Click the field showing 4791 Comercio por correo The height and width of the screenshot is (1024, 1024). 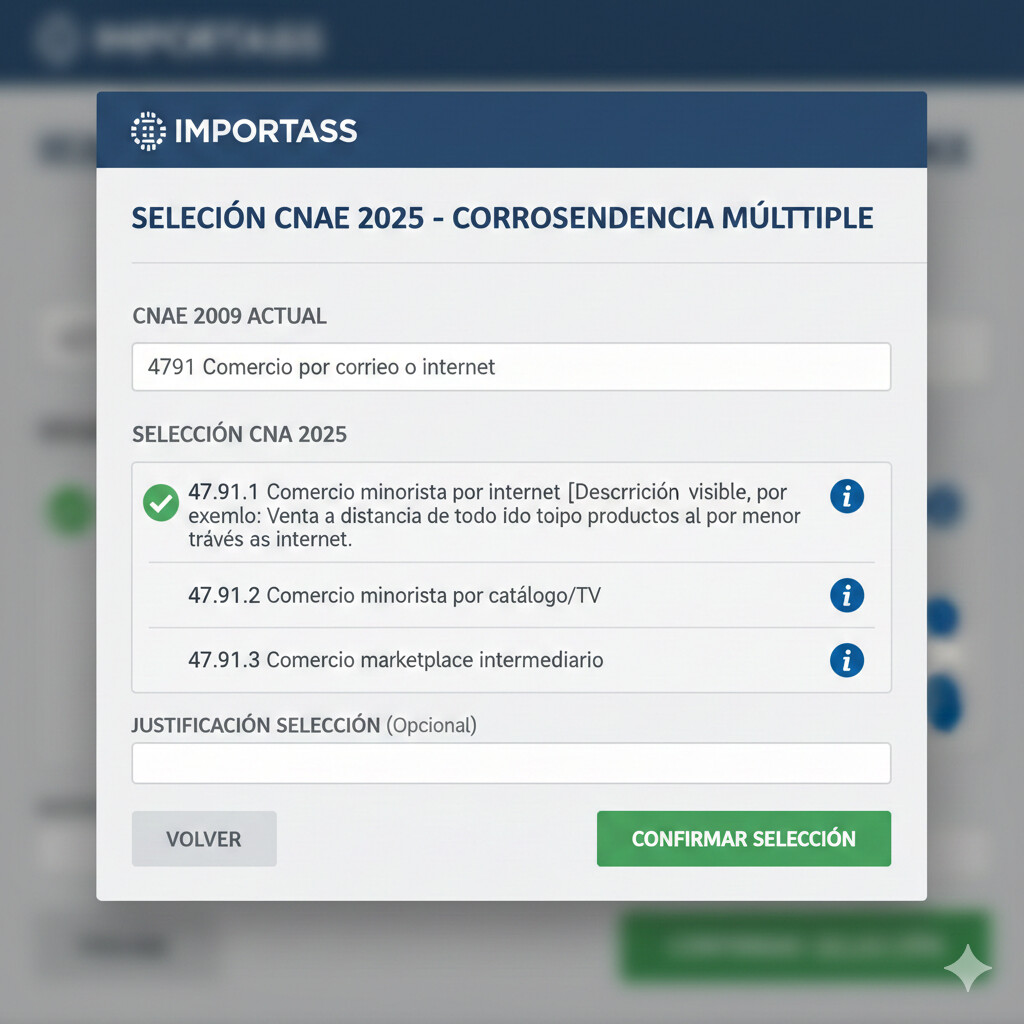click(511, 367)
